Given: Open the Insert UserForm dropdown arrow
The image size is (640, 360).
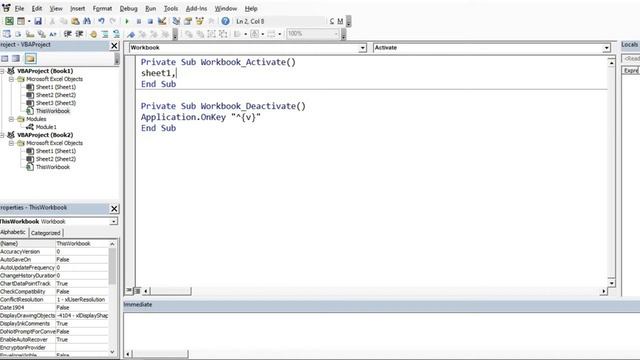Looking at the screenshot, I should [x=29, y=21].
